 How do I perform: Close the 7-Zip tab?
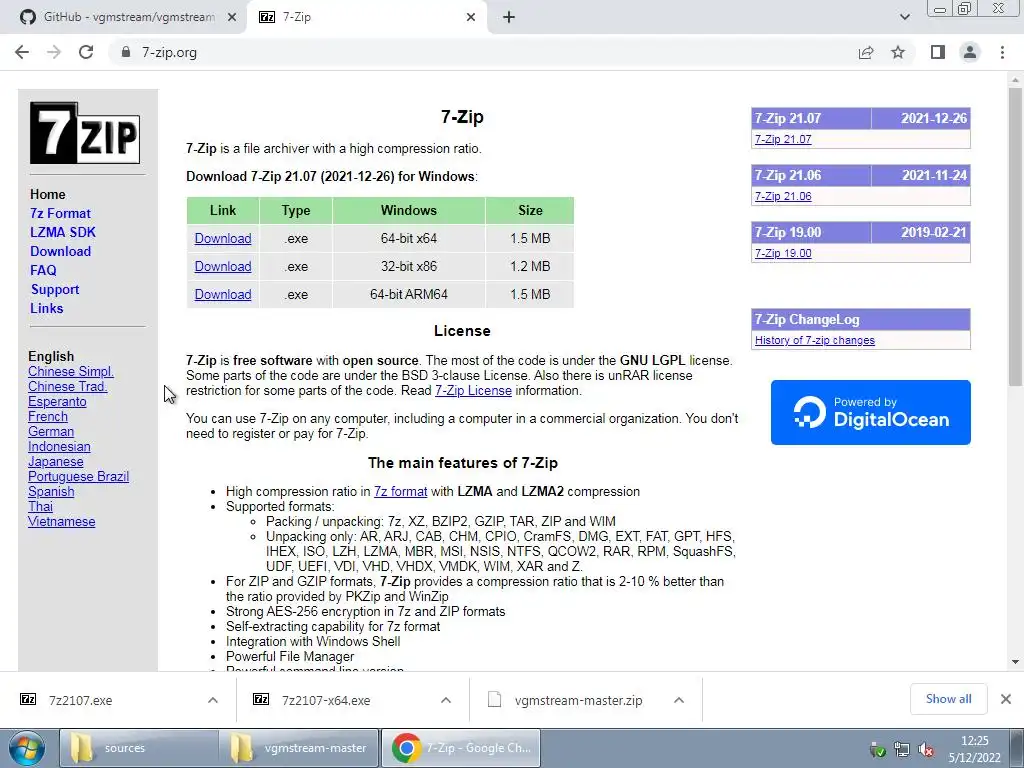(471, 17)
